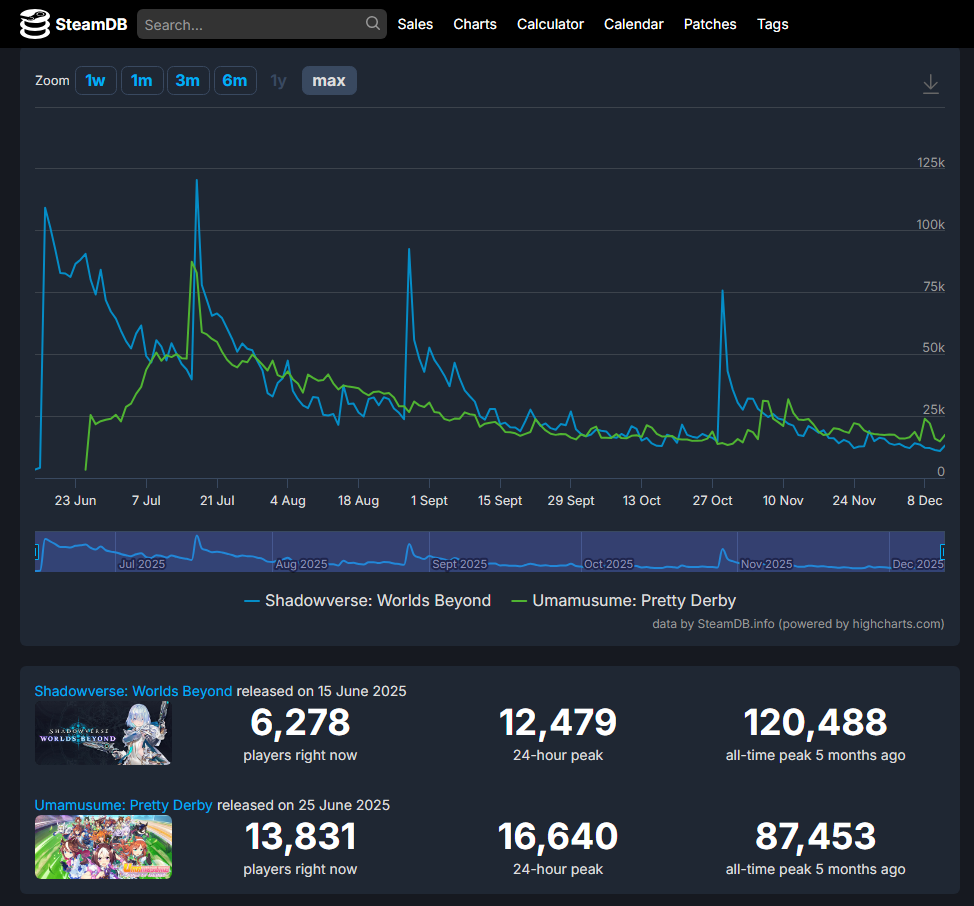
Task: Open the Charts menu item
Action: (475, 24)
